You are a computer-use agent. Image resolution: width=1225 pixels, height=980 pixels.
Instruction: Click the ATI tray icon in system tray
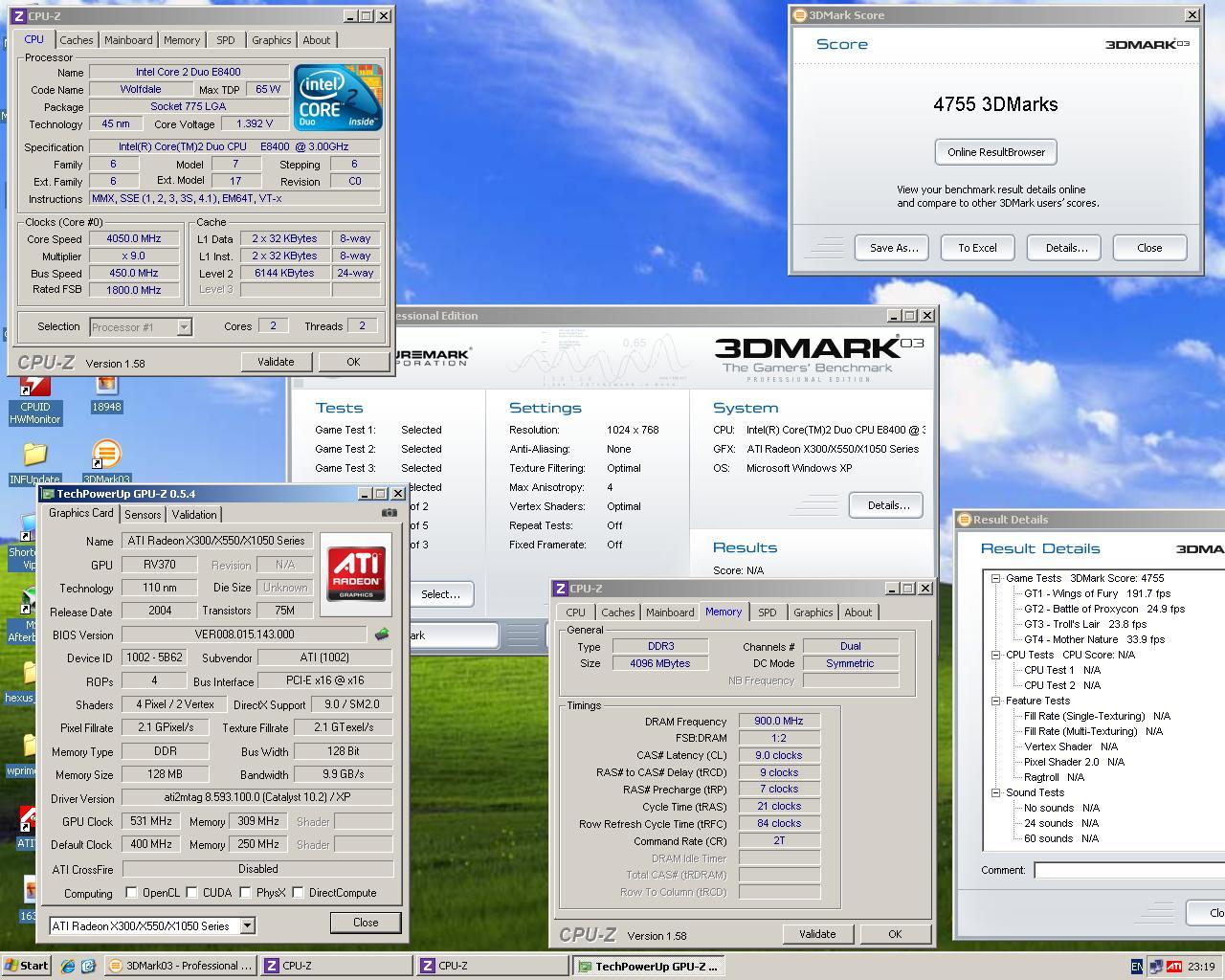point(1174,967)
